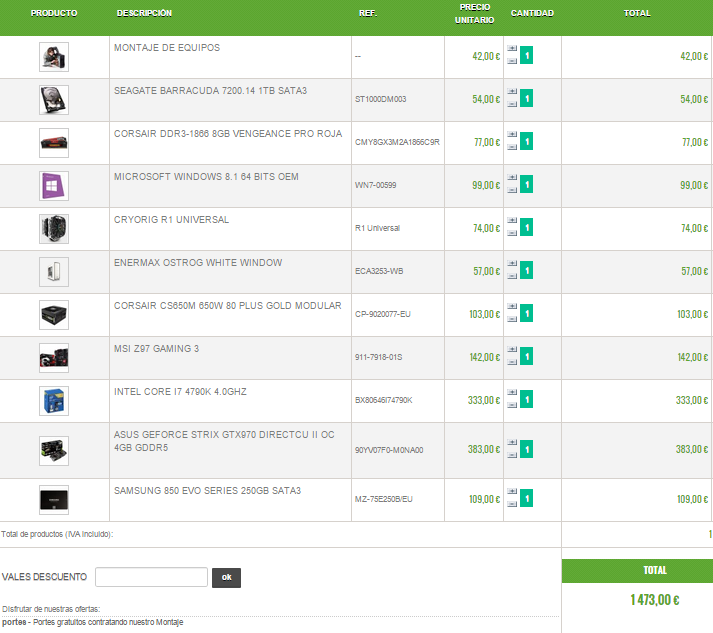The width and height of the screenshot is (713, 633).
Task: Select the Samsung 850 EVO quantity box
Action: 527,498
